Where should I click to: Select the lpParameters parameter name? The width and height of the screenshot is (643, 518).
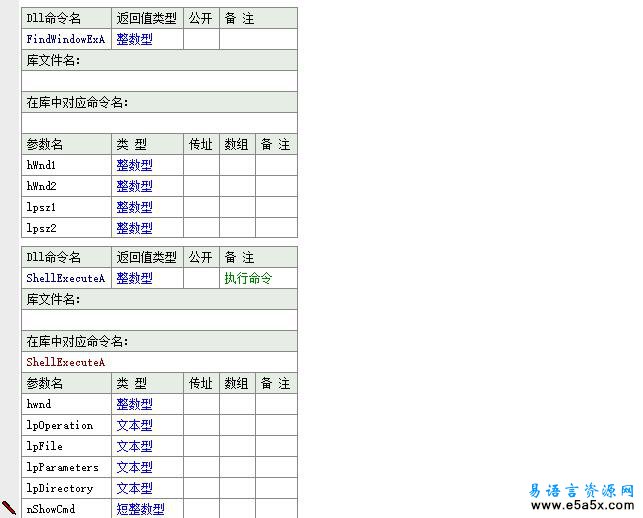coord(63,467)
